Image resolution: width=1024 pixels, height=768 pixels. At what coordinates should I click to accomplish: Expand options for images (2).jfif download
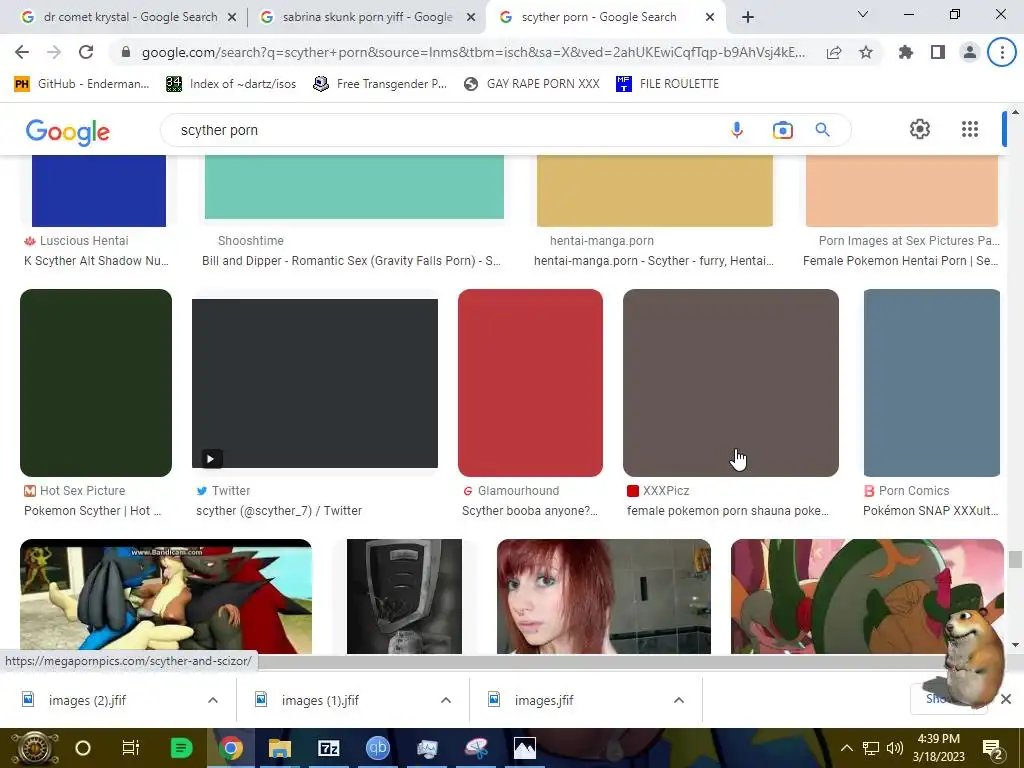coord(213,700)
